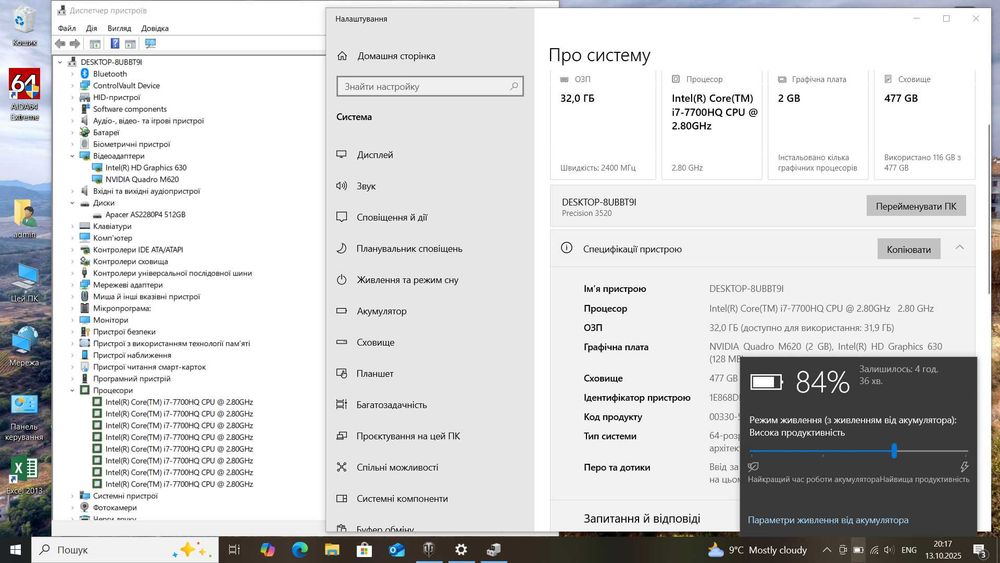Click the Знайти настройку search field
Image resolution: width=1000 pixels, height=563 pixels.
tap(430, 86)
